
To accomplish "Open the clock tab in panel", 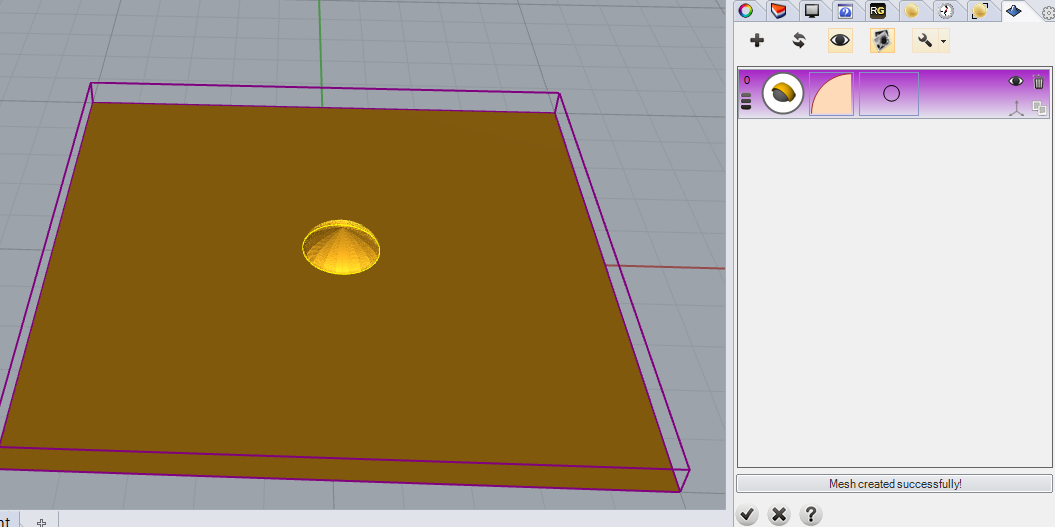I will 946,11.
